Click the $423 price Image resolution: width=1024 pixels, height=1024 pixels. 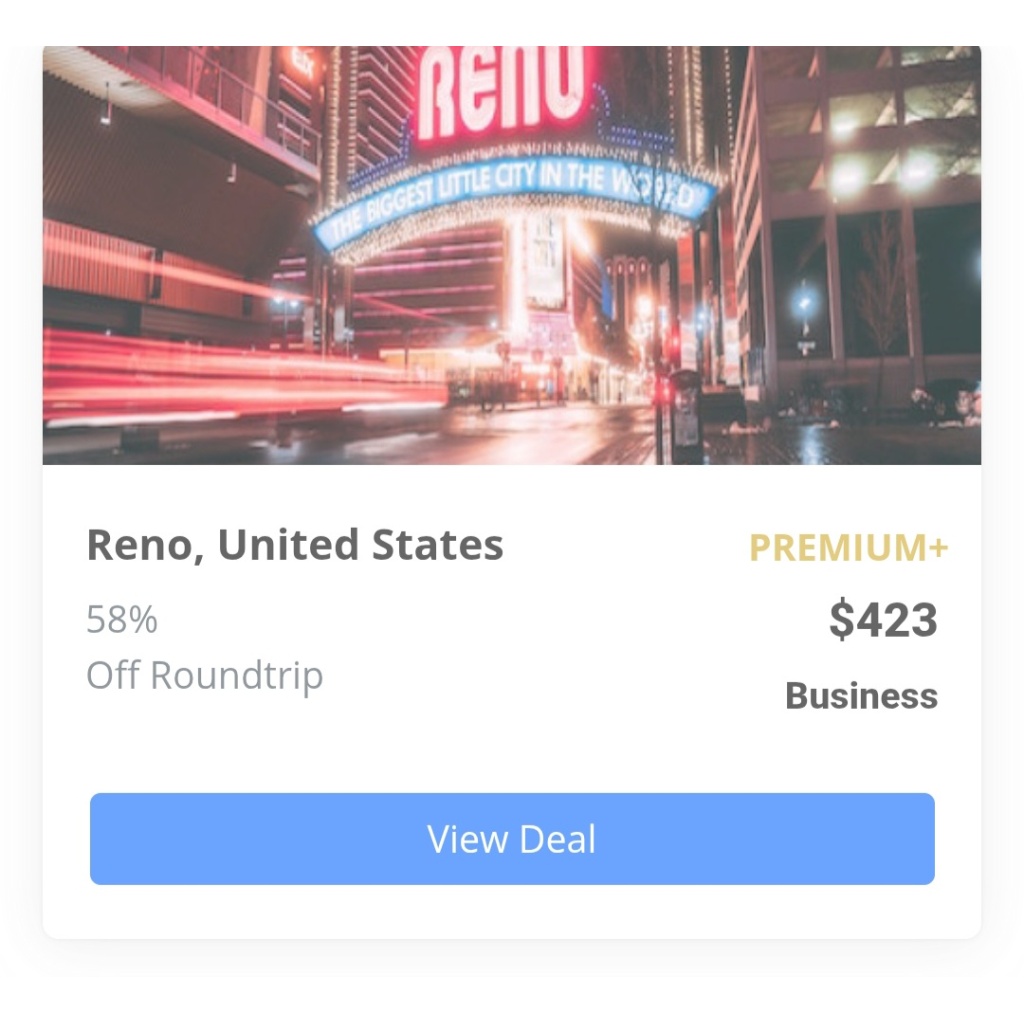click(x=883, y=619)
